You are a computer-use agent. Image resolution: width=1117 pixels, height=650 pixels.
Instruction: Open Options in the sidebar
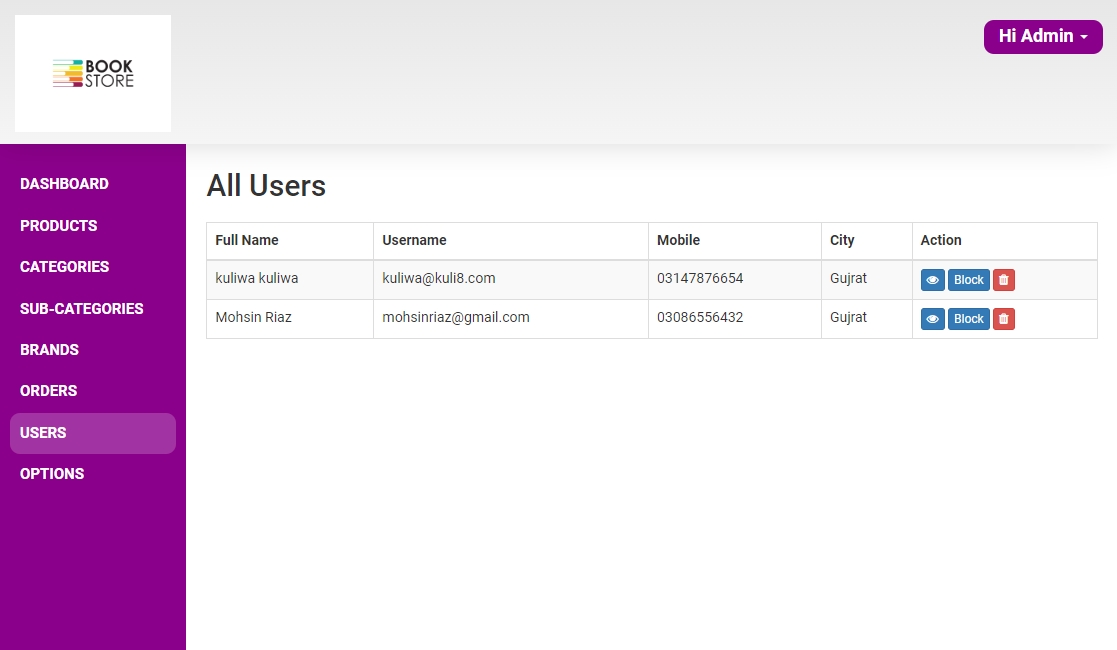[52, 474]
